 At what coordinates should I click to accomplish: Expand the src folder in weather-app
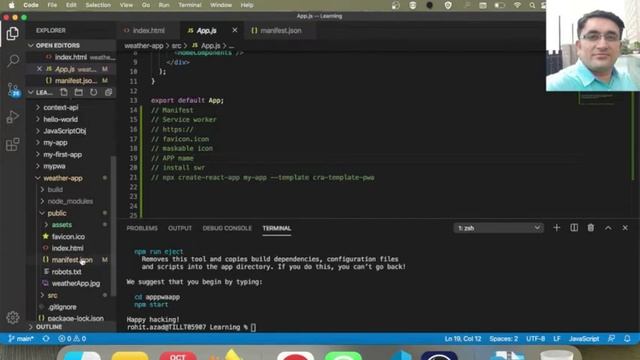click(52, 295)
